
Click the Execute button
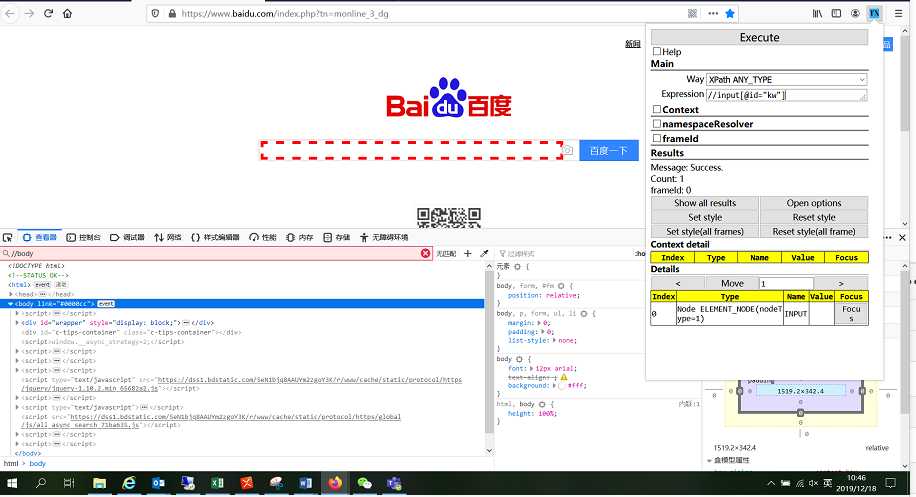pyautogui.click(x=759, y=37)
